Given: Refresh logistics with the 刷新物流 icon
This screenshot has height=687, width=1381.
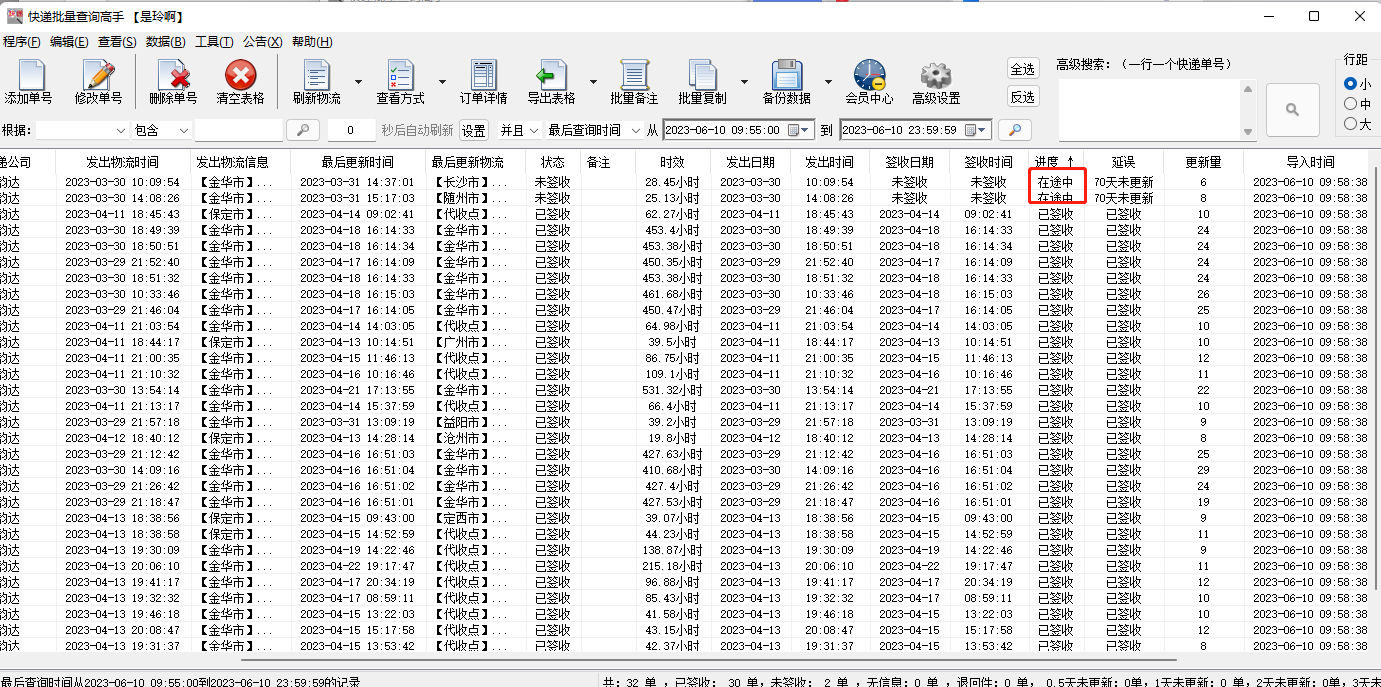Looking at the screenshot, I should (315, 80).
